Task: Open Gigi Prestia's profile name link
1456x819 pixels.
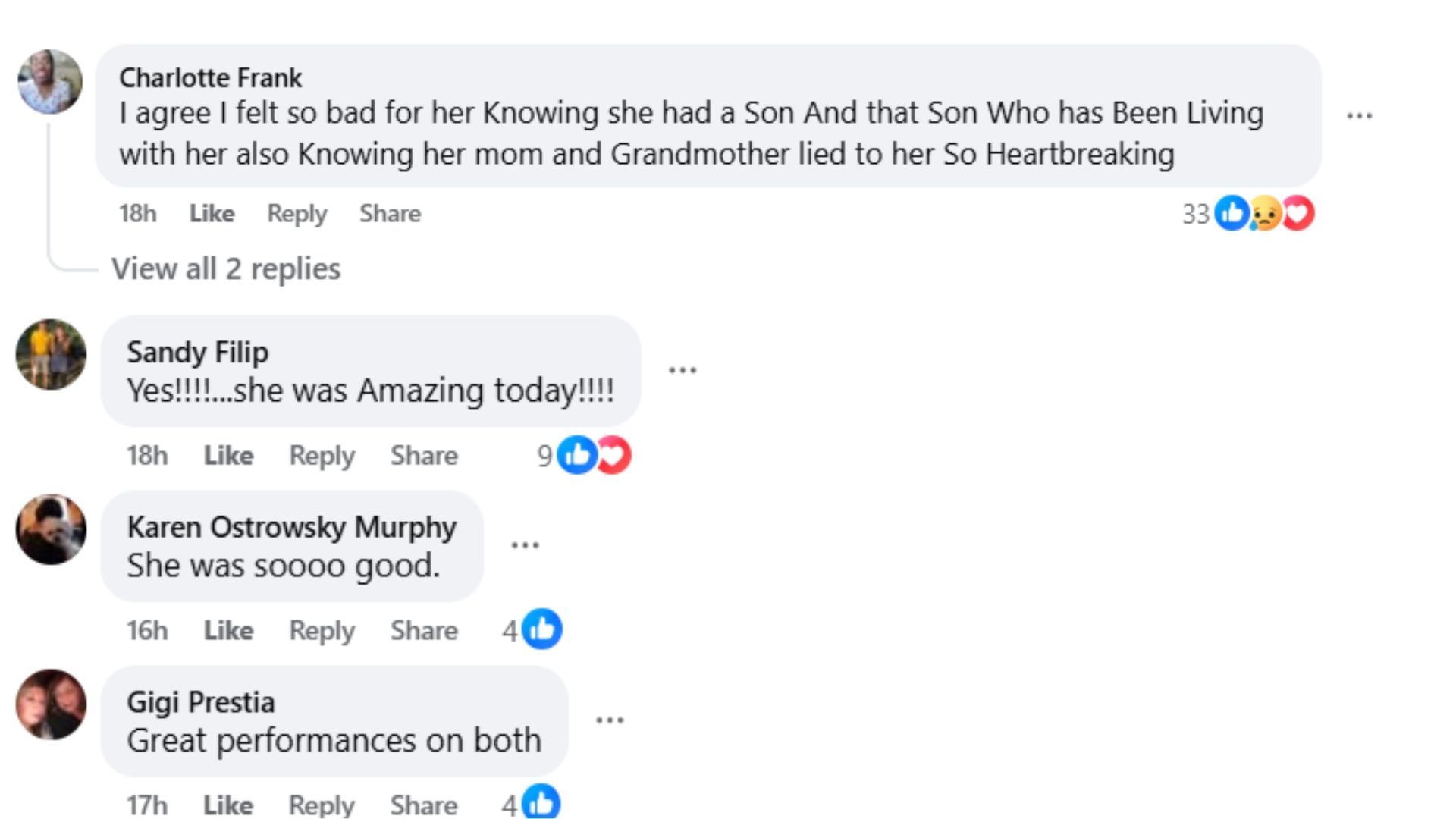Action: point(201,702)
